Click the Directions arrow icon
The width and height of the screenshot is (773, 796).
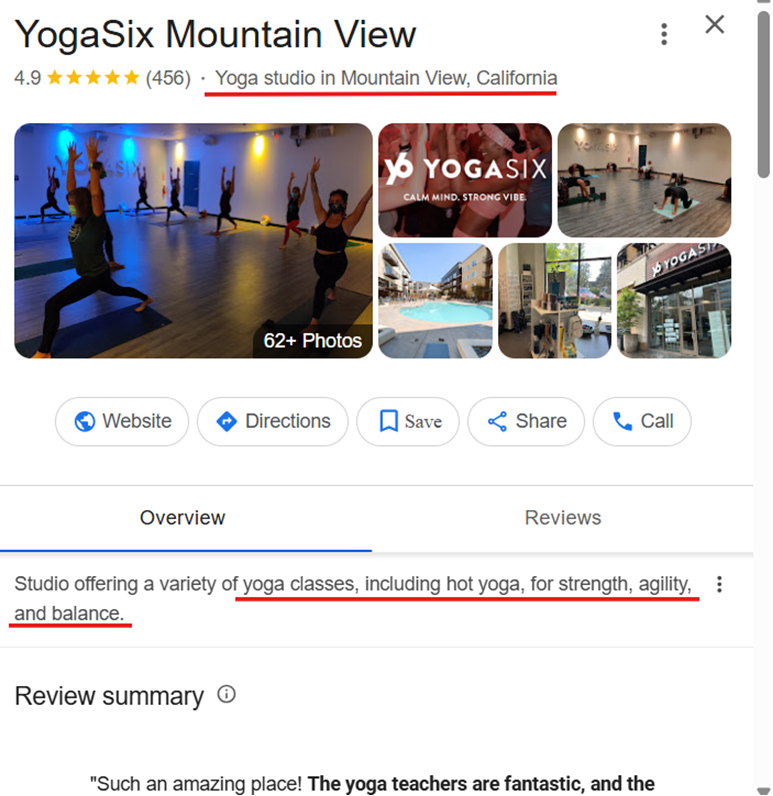point(226,421)
